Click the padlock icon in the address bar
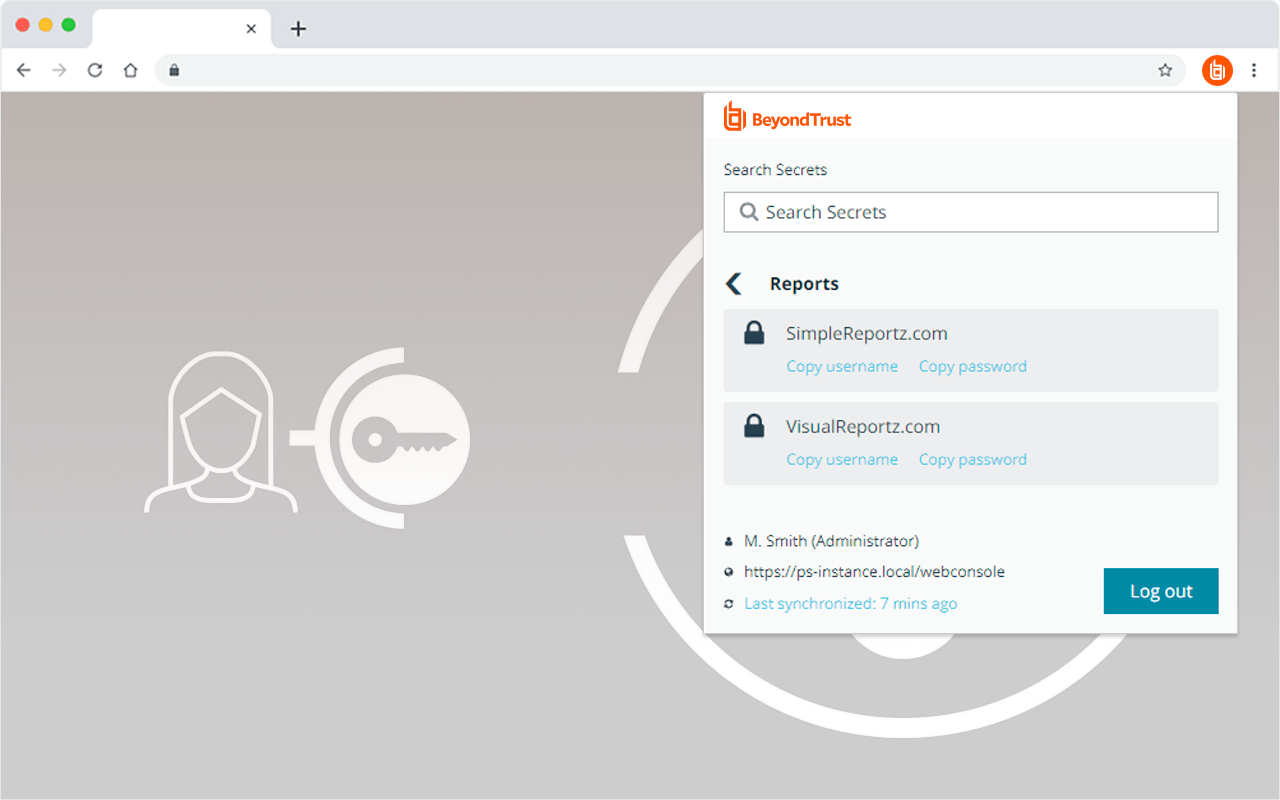 (174, 70)
